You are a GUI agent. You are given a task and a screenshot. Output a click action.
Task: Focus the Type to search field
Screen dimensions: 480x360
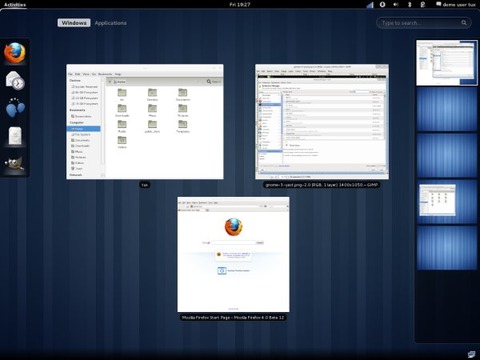point(424,23)
